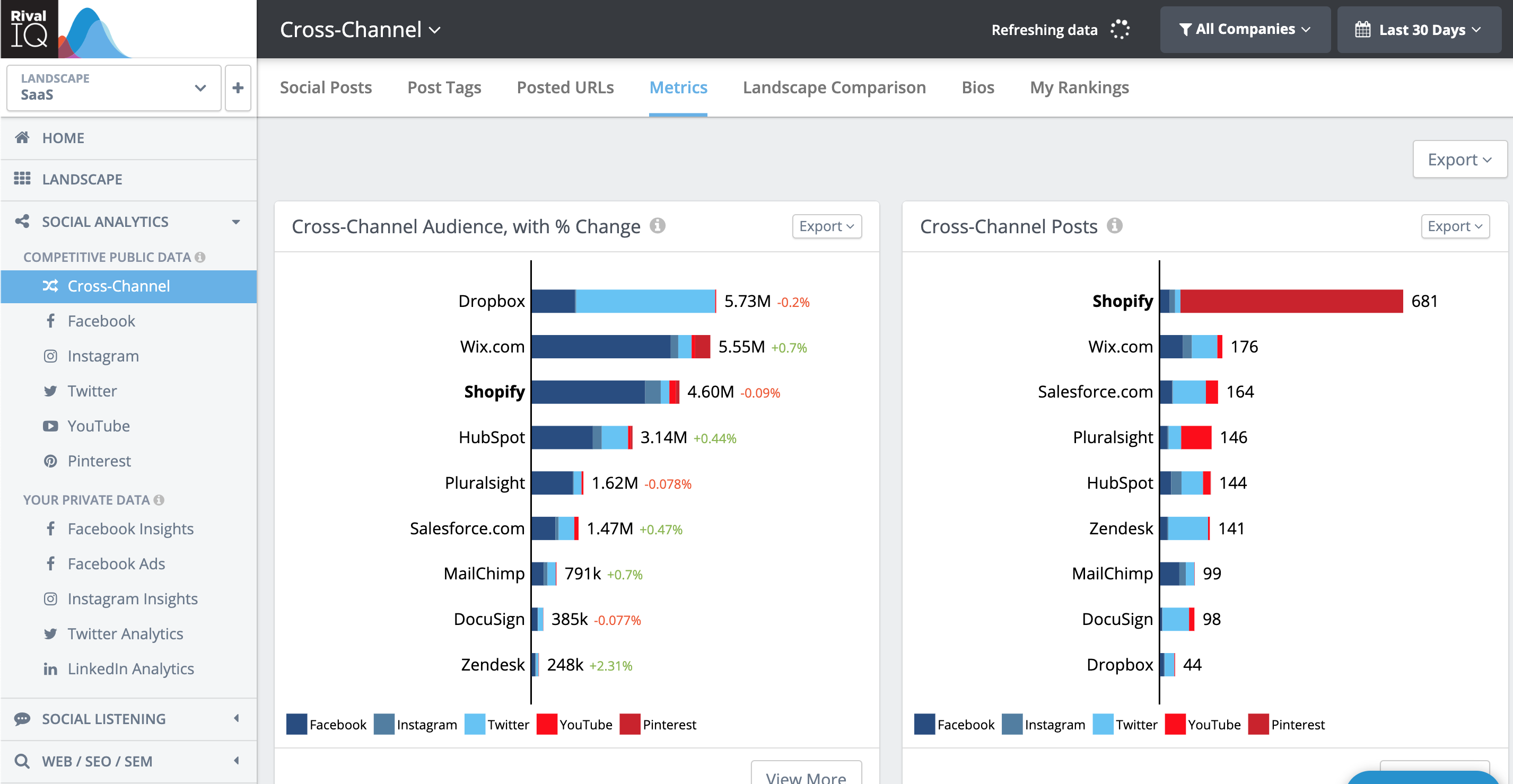Click the plus button beside Landscape selector
This screenshot has height=784, width=1513.
pyautogui.click(x=238, y=88)
